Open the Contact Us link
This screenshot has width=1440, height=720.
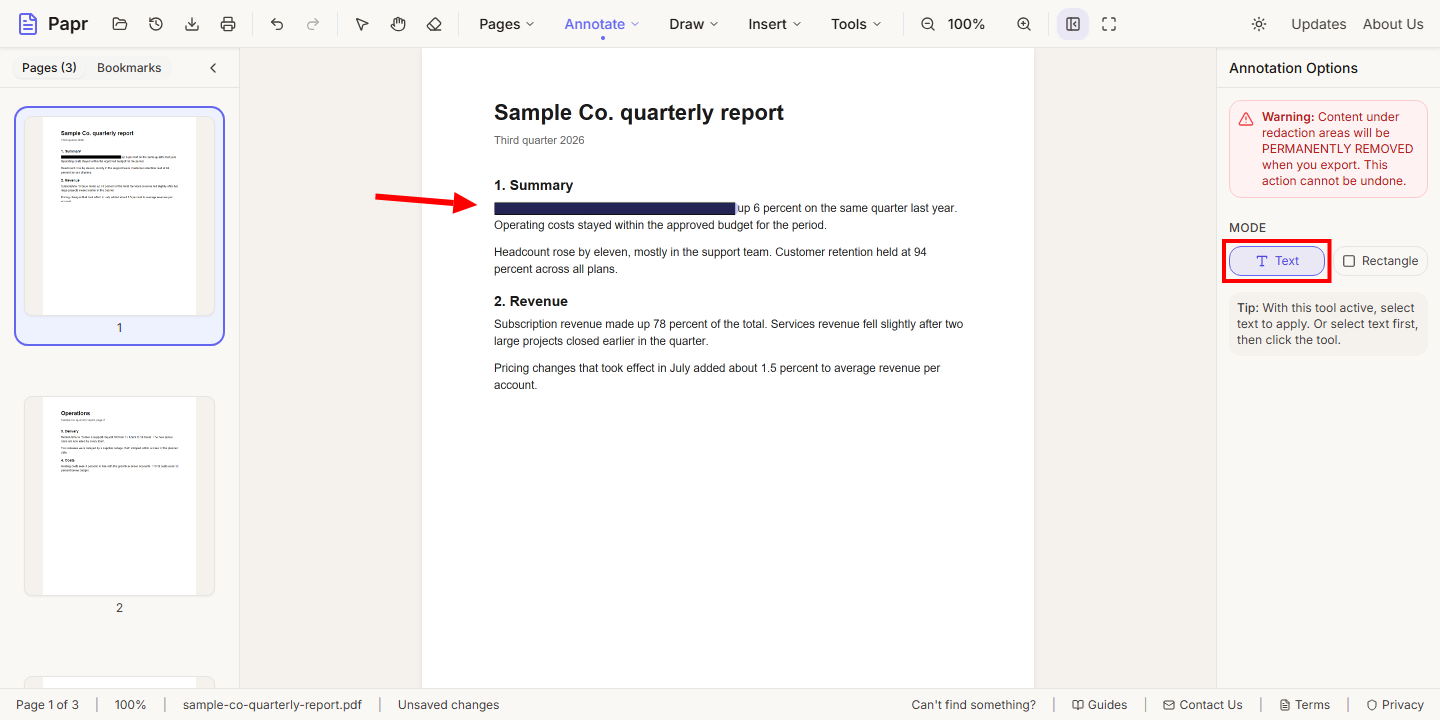(x=1202, y=705)
